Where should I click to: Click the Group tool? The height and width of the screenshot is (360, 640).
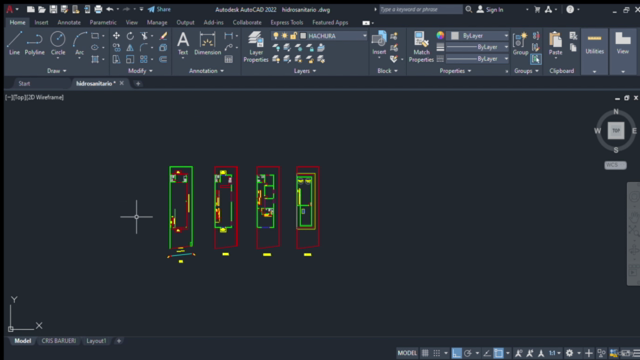click(520, 44)
